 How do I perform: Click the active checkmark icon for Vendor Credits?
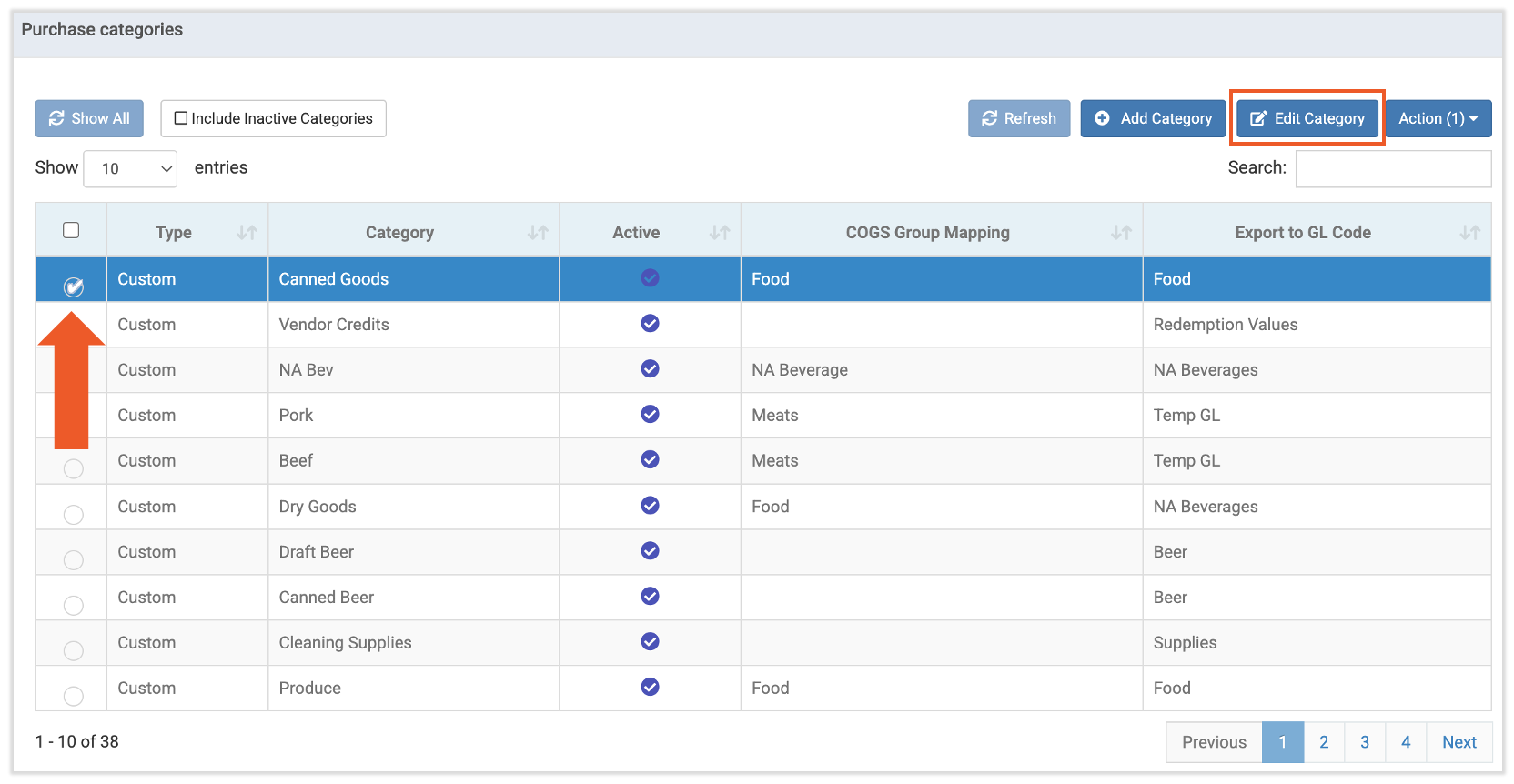[x=650, y=324]
